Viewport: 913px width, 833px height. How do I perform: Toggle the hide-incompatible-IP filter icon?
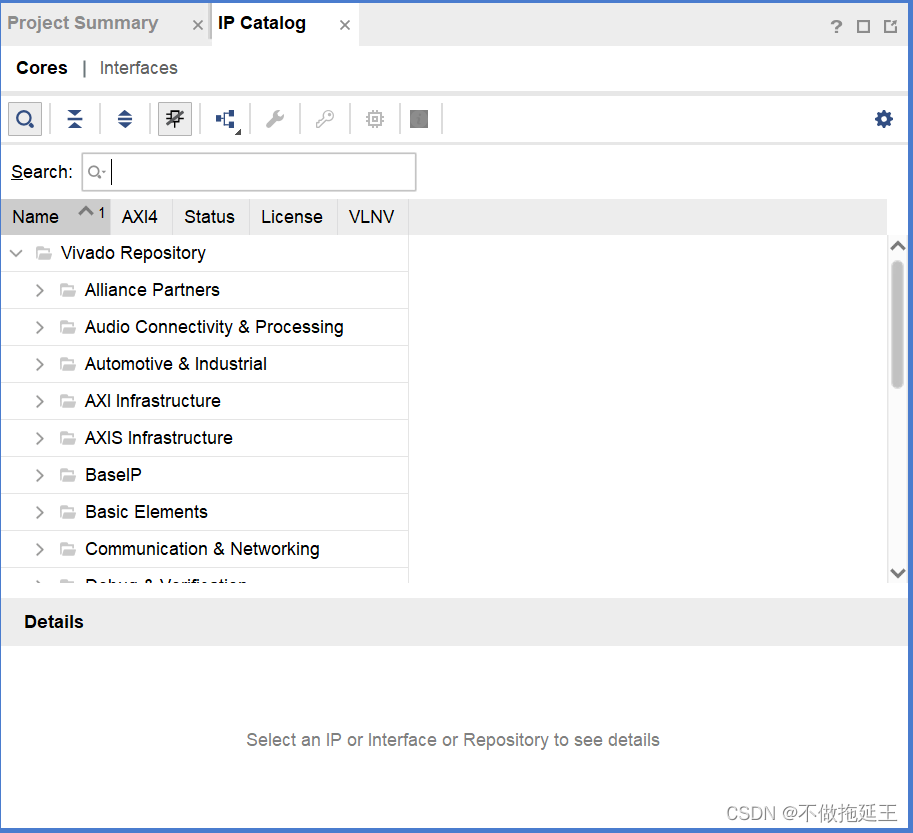(175, 119)
